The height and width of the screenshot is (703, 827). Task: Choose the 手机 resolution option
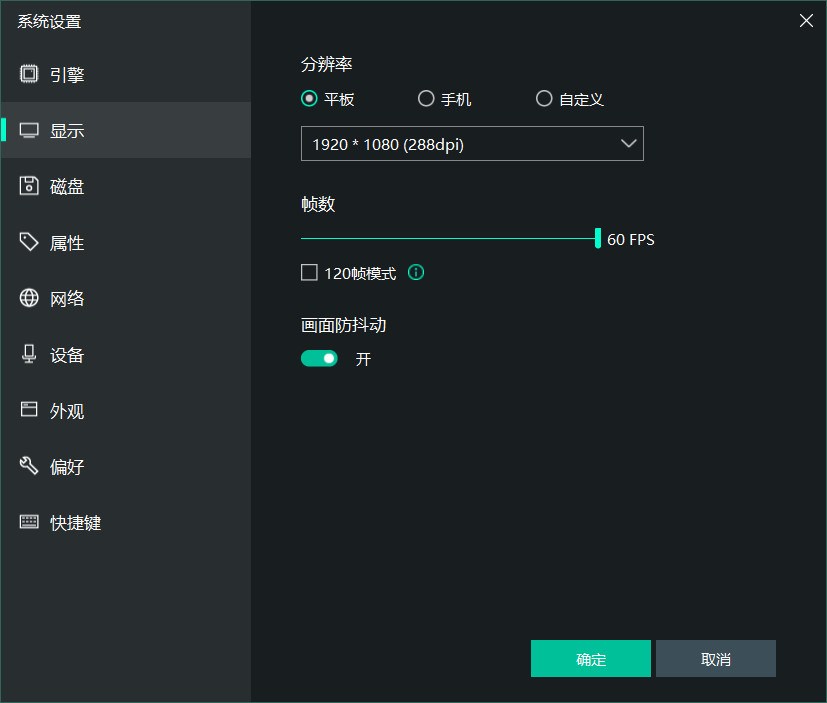coord(426,99)
